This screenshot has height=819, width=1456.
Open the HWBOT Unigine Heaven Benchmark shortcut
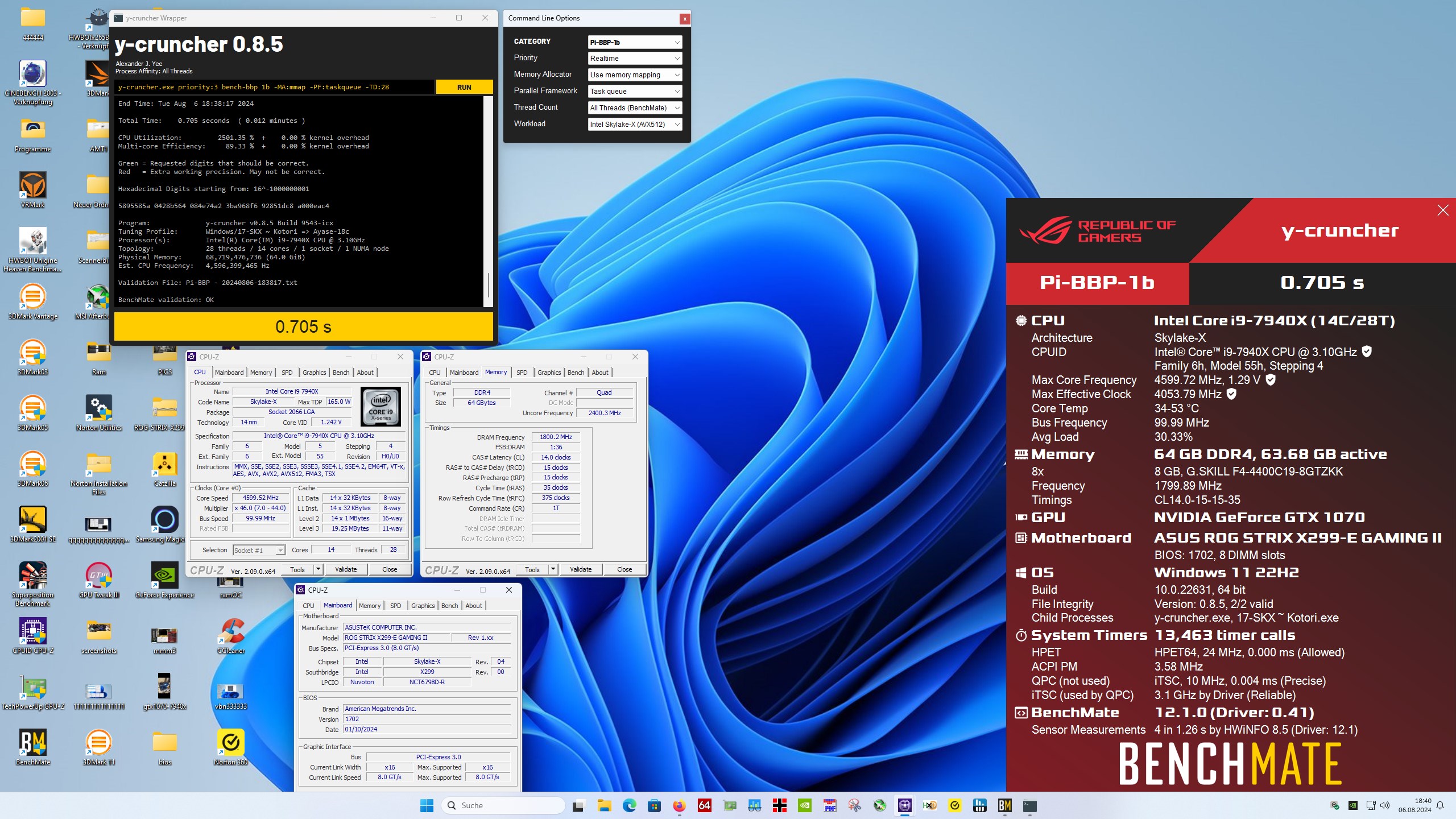tap(33, 250)
